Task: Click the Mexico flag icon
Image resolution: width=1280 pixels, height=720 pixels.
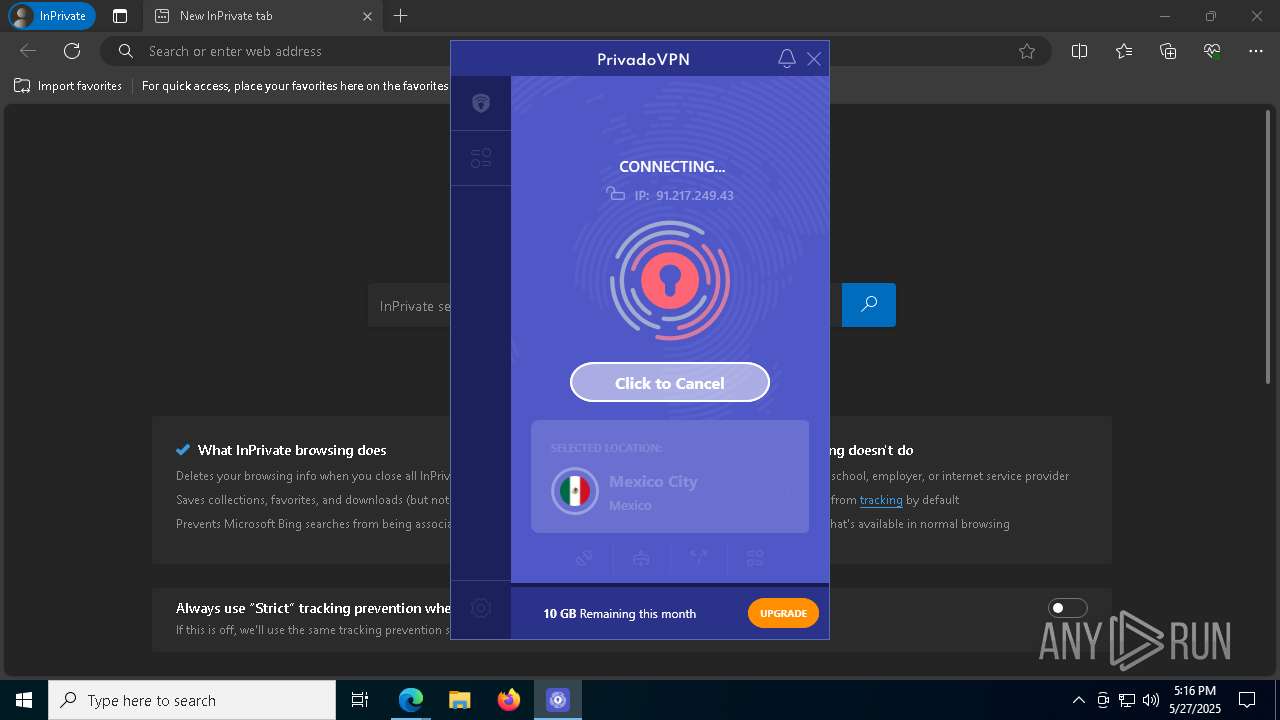Action: coord(575,491)
